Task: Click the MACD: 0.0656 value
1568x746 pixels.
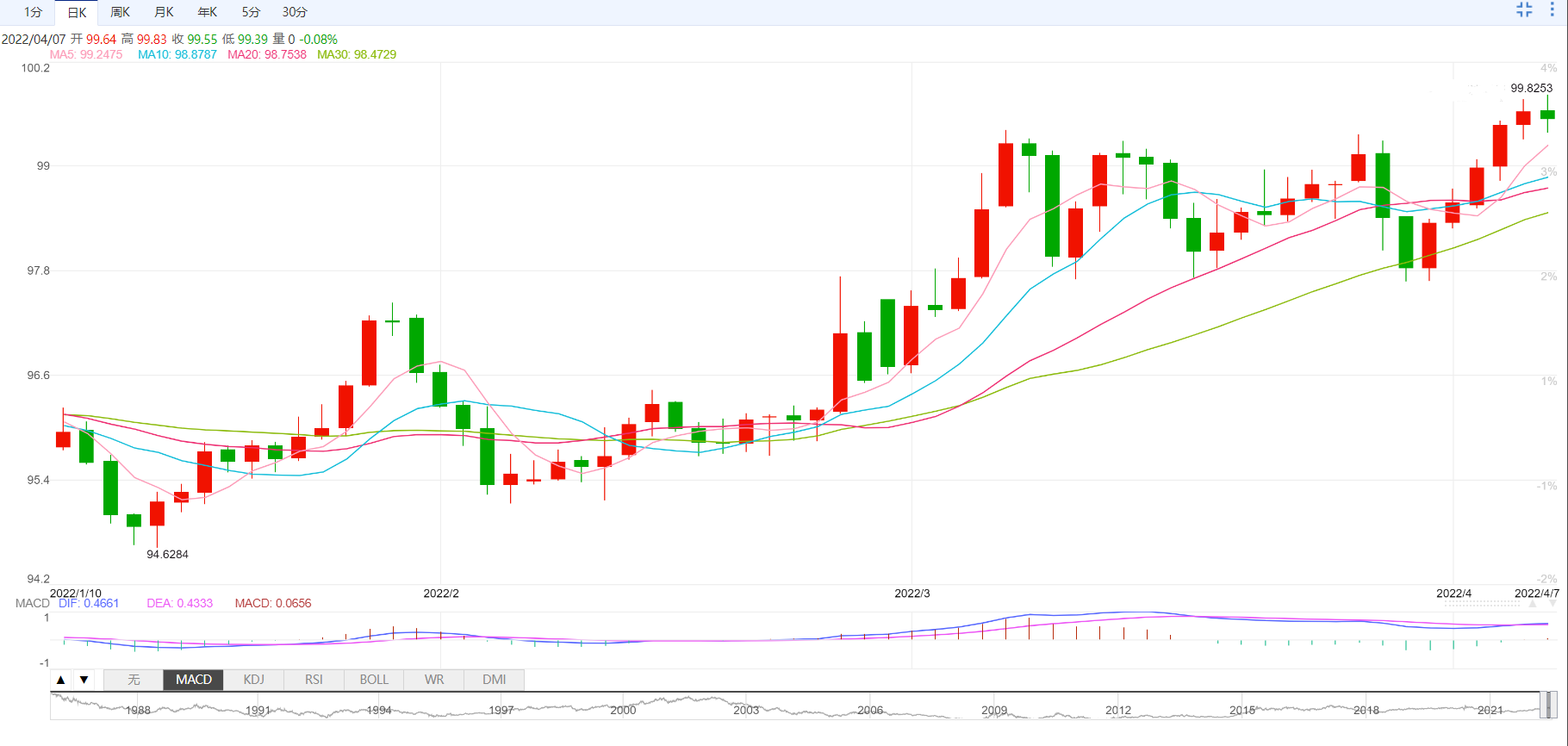Action: pyautogui.click(x=273, y=603)
